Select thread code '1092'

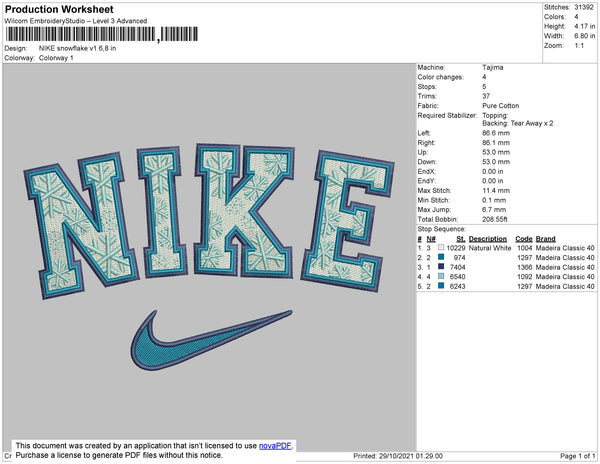pos(525,277)
